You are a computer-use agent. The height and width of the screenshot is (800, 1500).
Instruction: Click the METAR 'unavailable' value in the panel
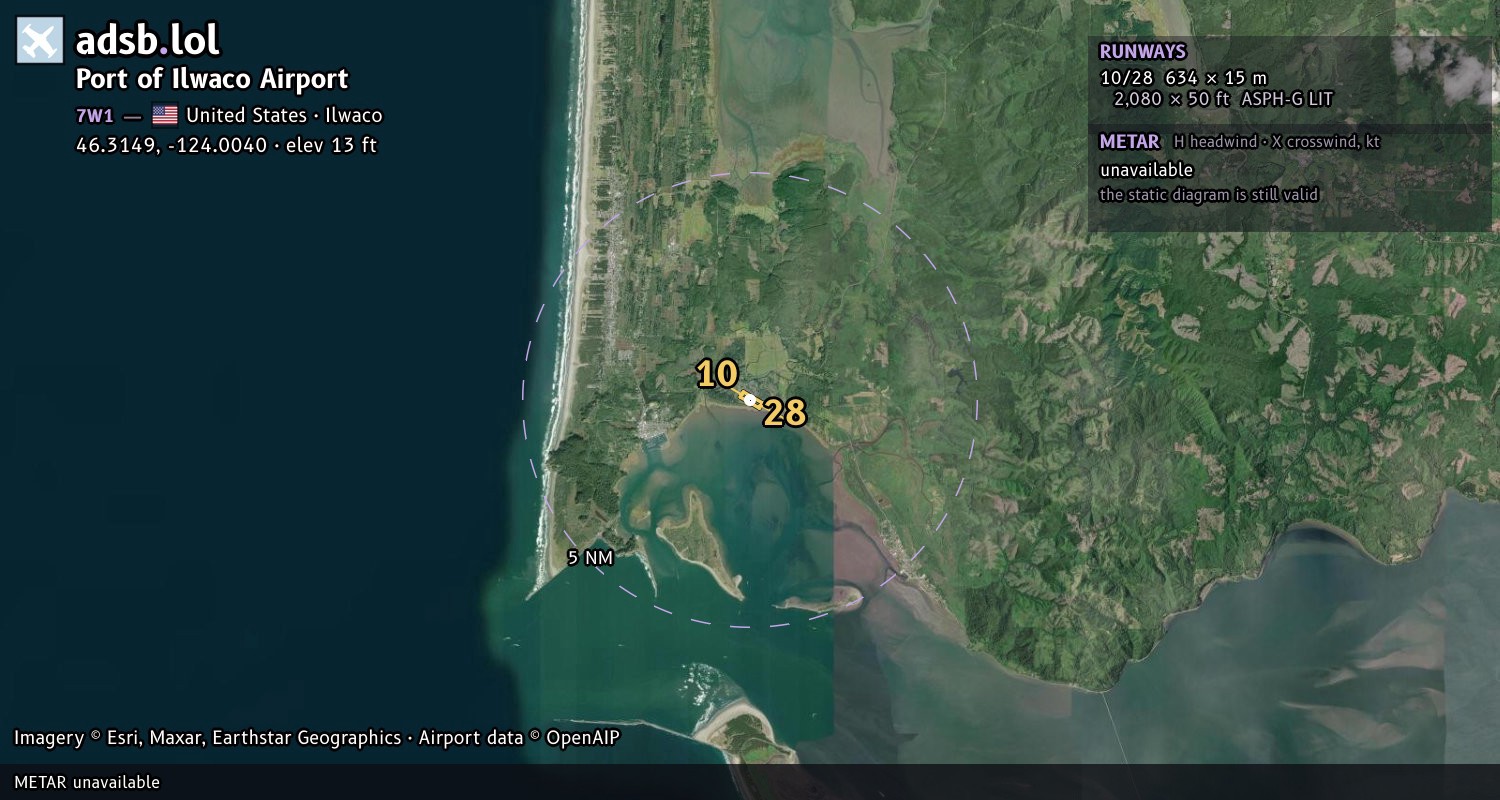(1146, 170)
